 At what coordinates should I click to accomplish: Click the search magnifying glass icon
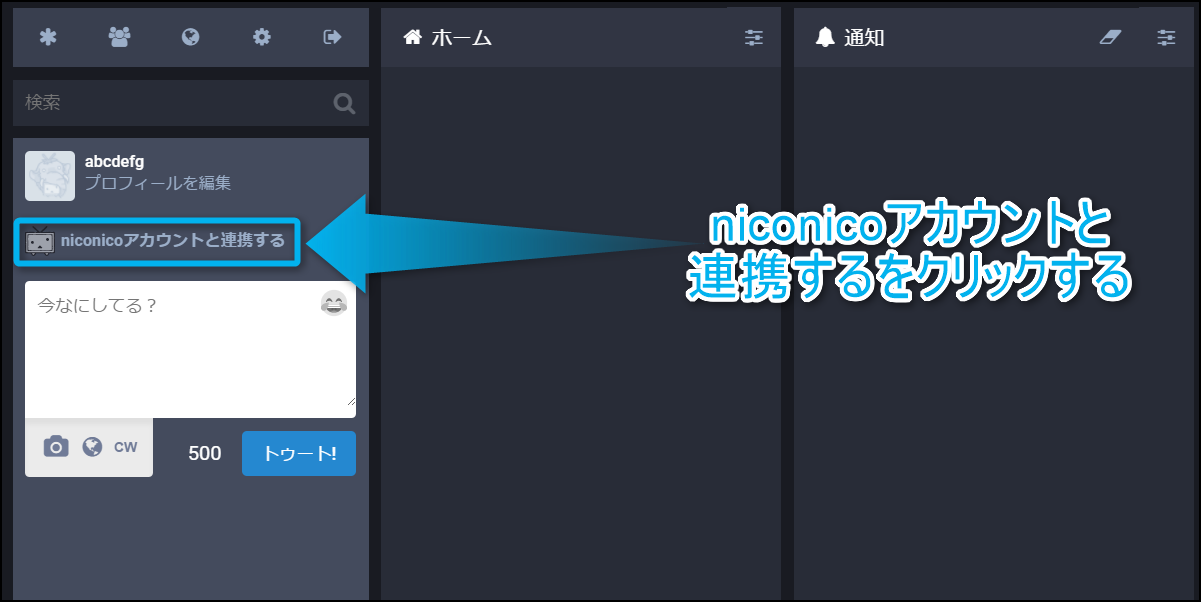(x=344, y=103)
